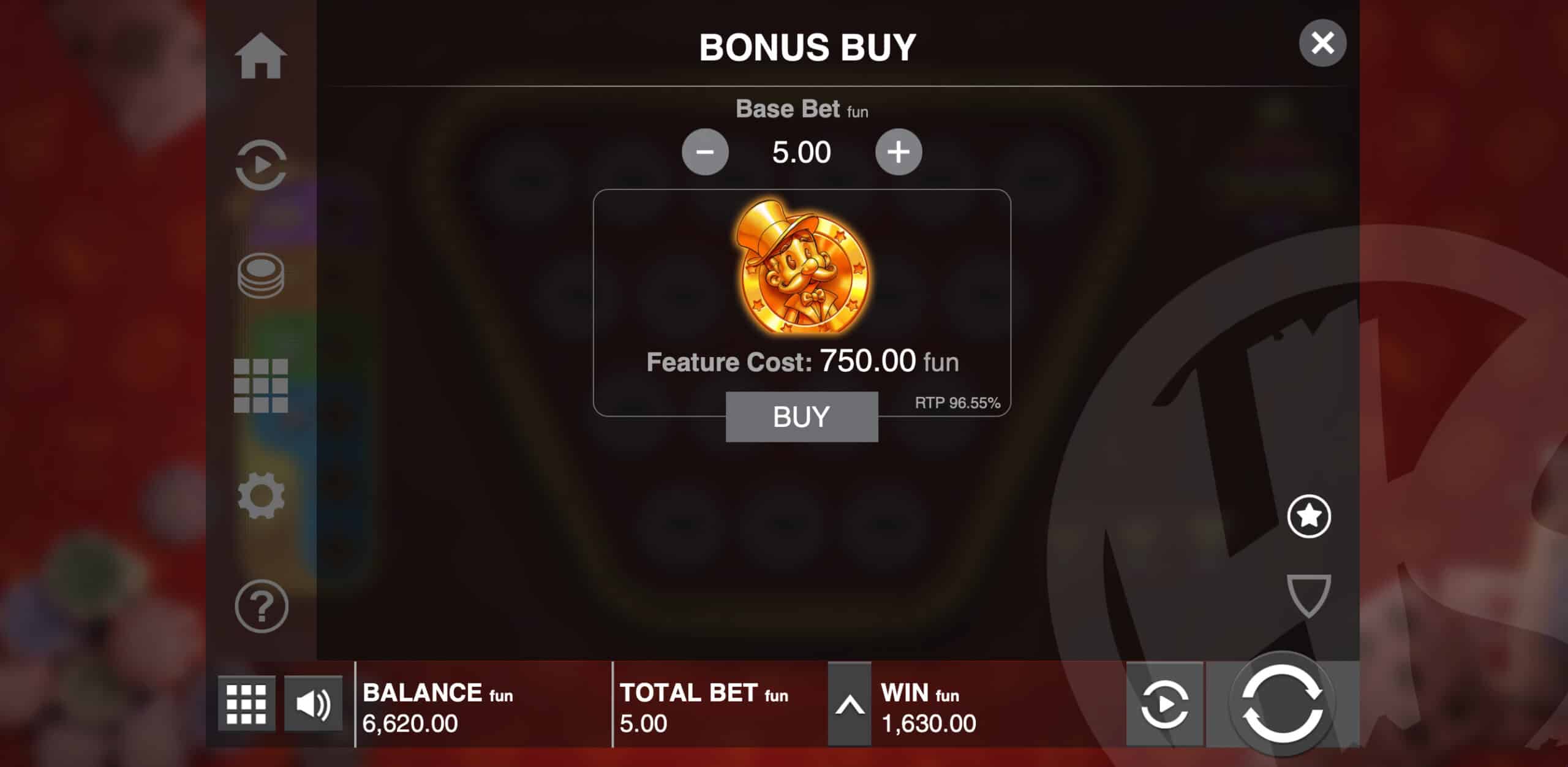The height and width of the screenshot is (767, 1568).
Task: Click the BUY button for feature
Action: tap(802, 417)
